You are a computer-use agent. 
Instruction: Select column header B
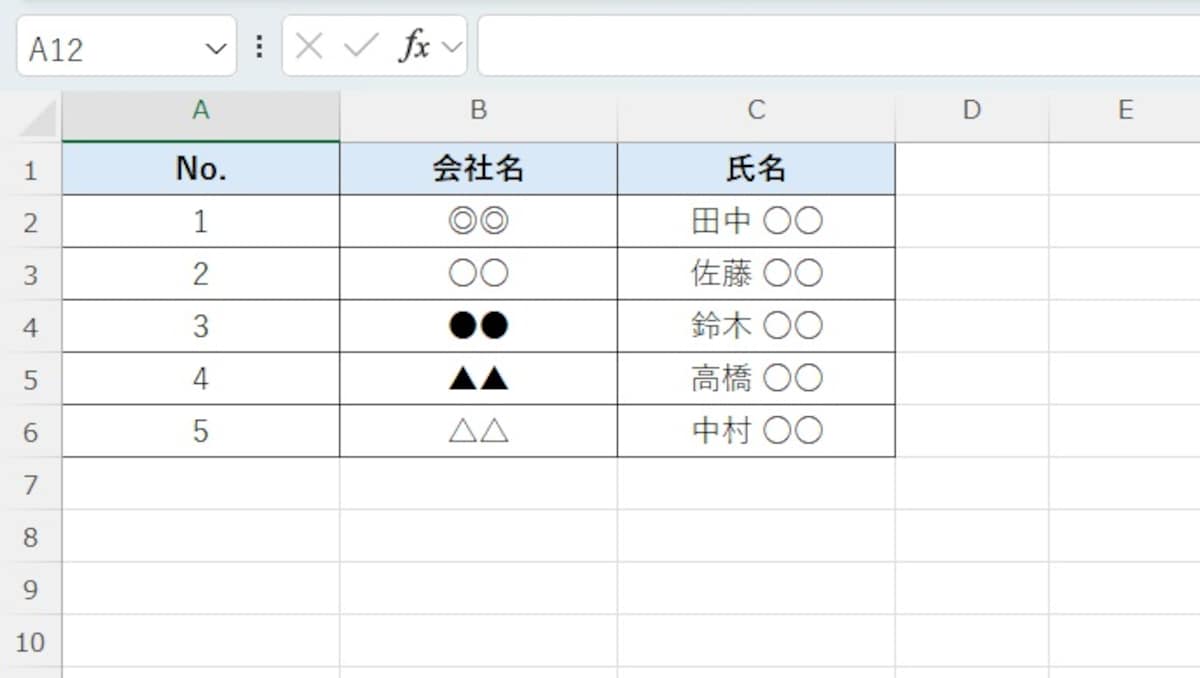coord(478,110)
